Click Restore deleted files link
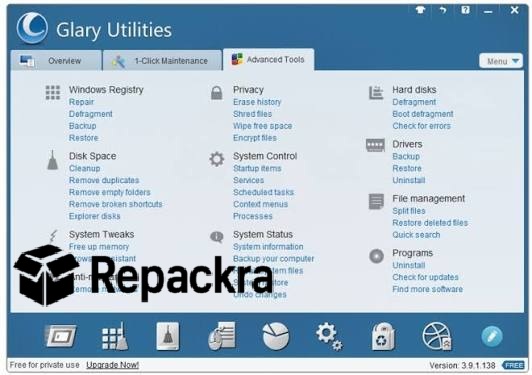Screen dimensions: 532x375 pyautogui.click(x=430, y=223)
